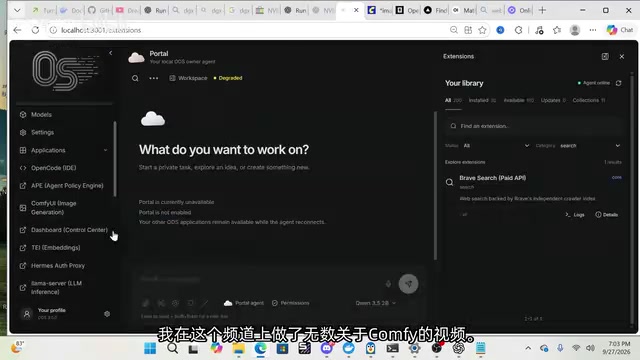The width and height of the screenshot is (640, 360).
Task: Click the sidebar scrollbar
Action: coord(115,159)
